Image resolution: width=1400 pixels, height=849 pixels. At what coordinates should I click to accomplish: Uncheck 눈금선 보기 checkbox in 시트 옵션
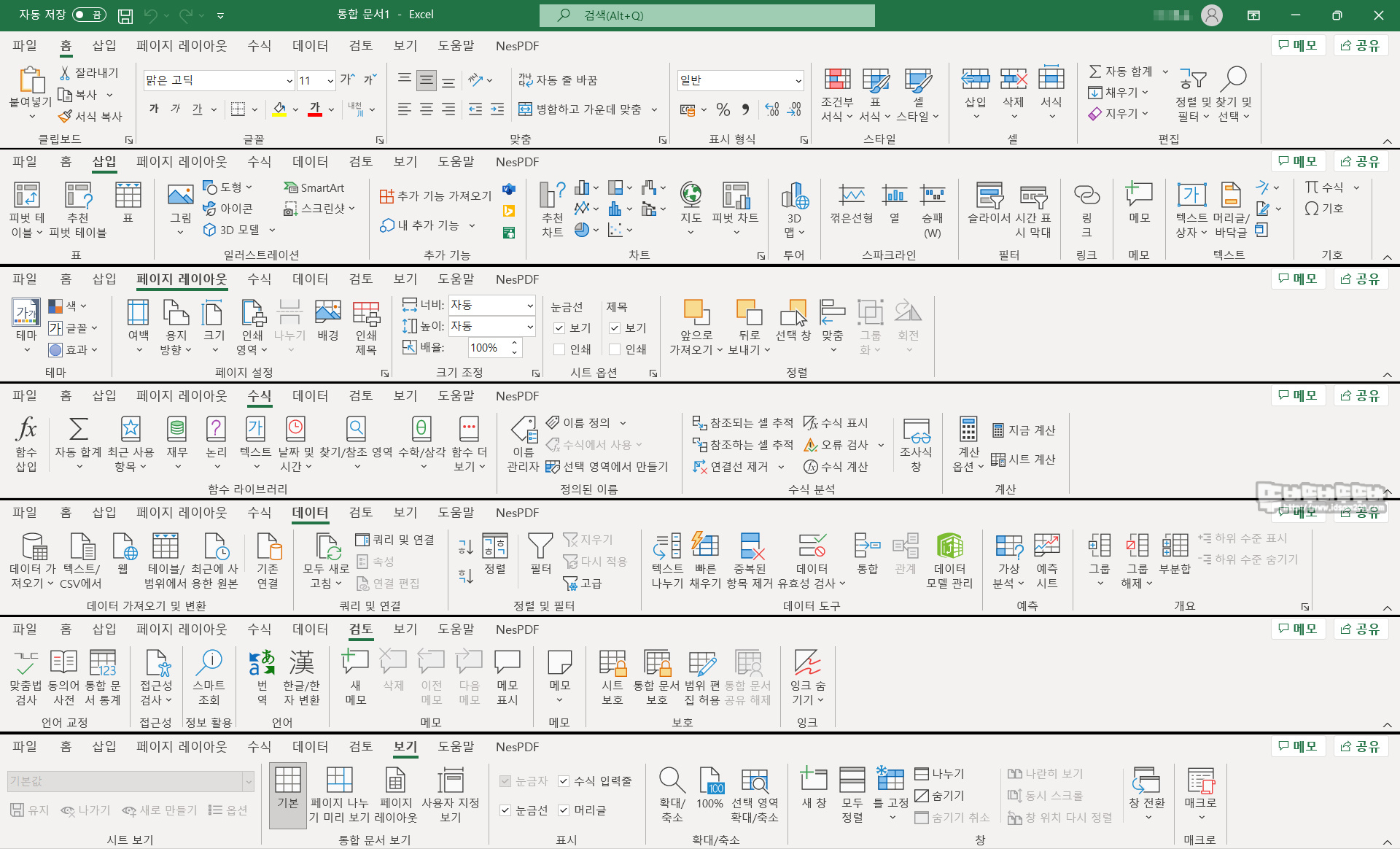point(559,328)
